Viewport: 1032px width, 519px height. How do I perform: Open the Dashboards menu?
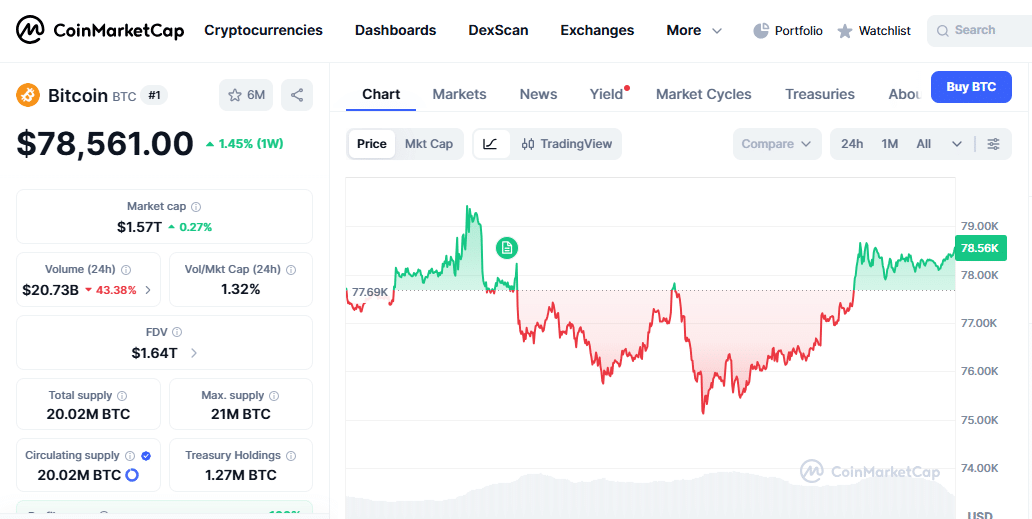[x=396, y=30]
